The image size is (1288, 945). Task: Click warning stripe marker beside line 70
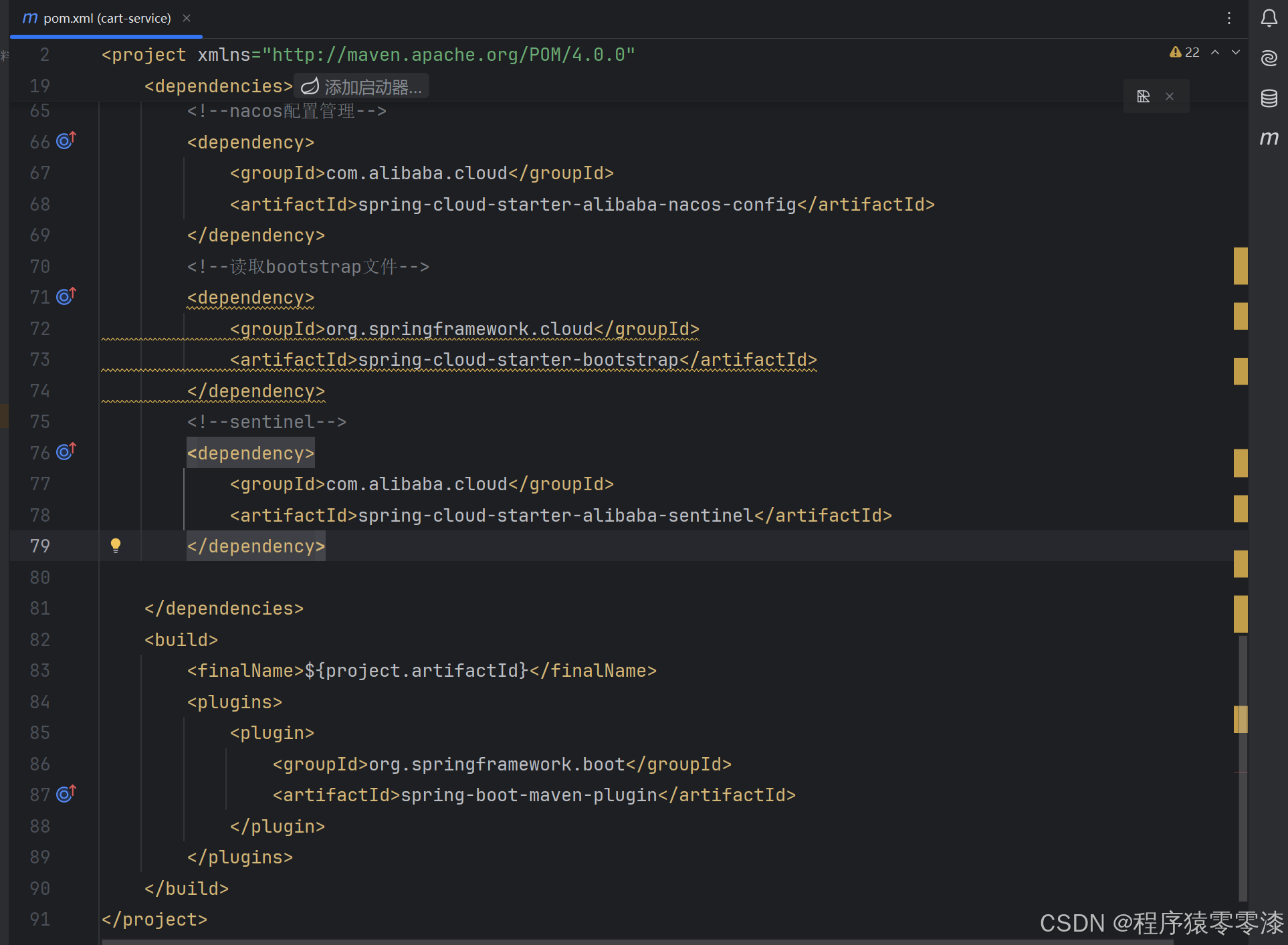point(1241,266)
